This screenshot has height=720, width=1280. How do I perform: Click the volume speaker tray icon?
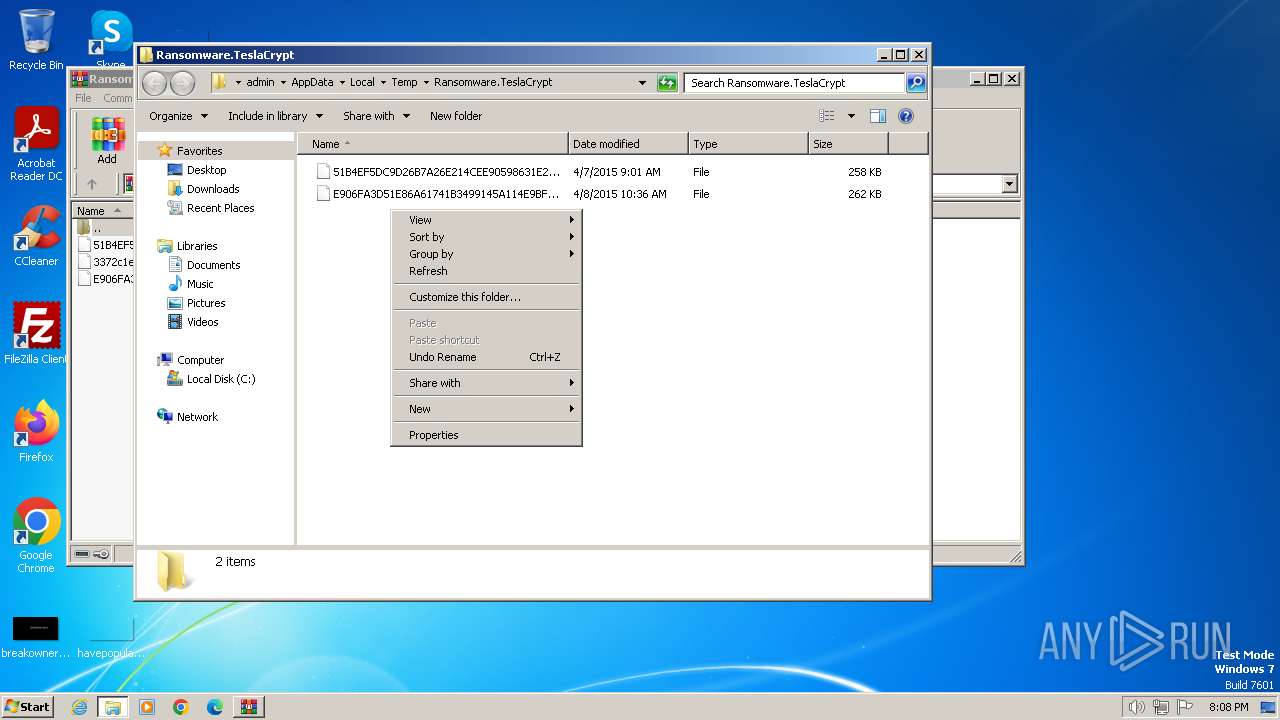[x=1136, y=707]
